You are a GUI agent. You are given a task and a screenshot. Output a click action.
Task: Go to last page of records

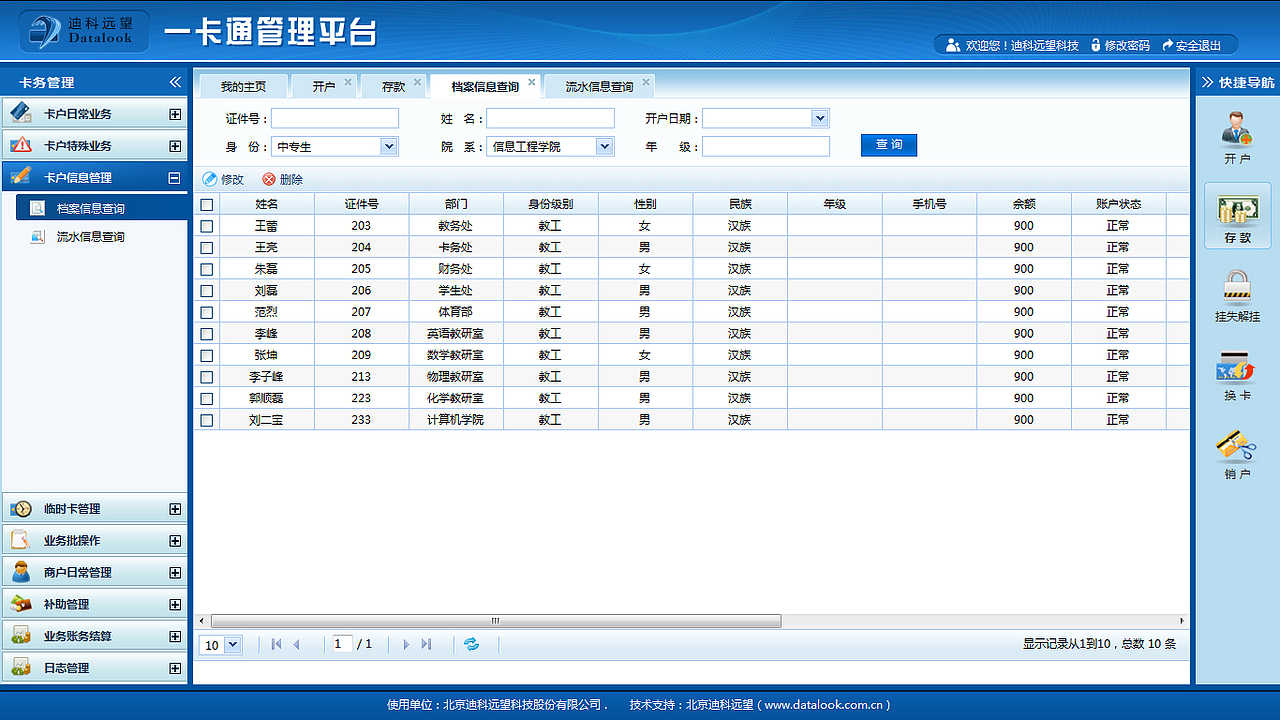click(x=426, y=645)
